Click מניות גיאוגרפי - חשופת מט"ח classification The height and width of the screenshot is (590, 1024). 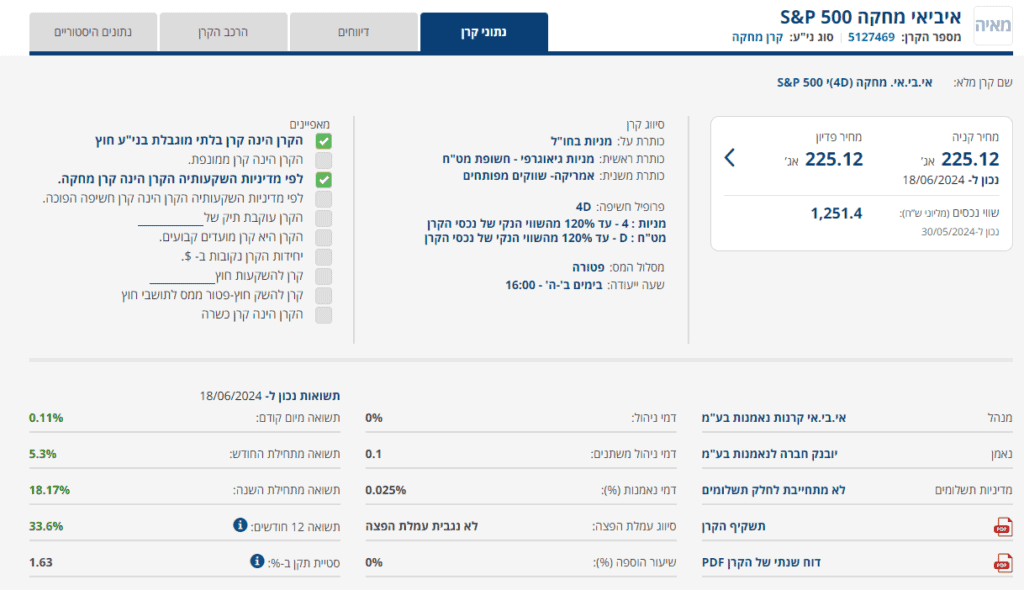coord(519,159)
